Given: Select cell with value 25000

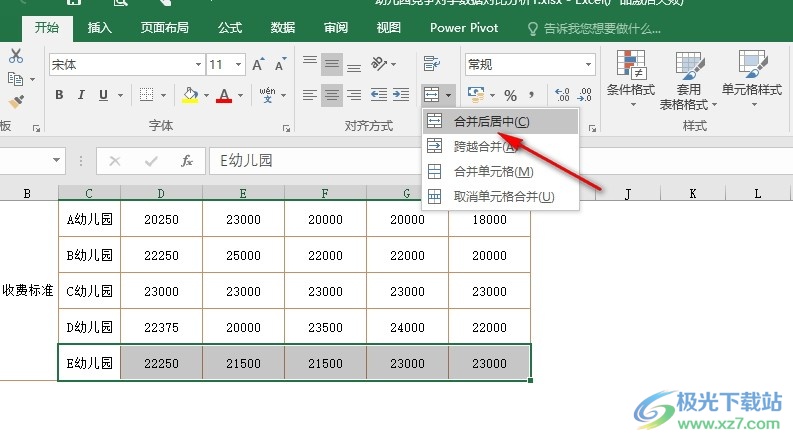Looking at the screenshot, I should pos(243,255).
